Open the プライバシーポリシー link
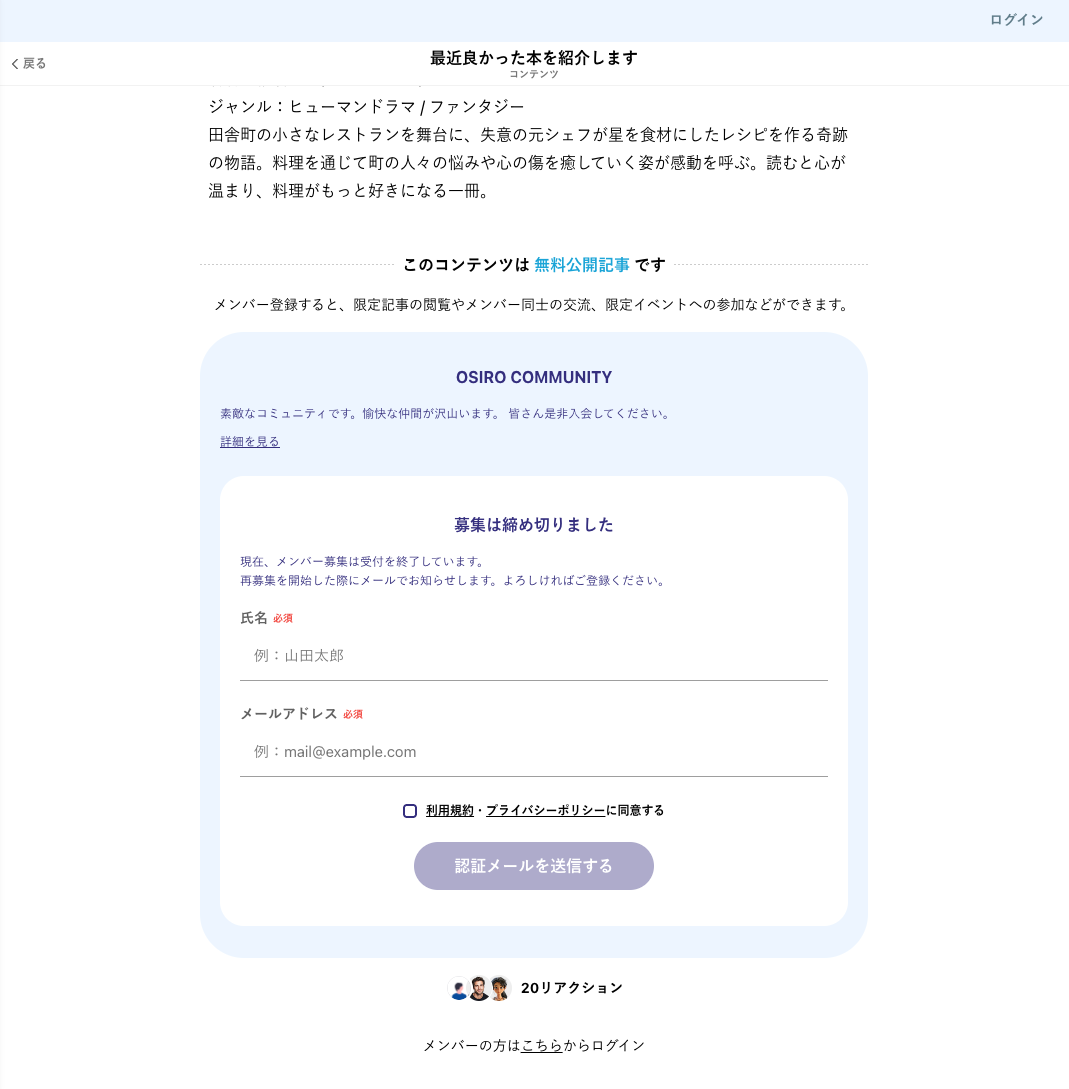 tap(545, 811)
